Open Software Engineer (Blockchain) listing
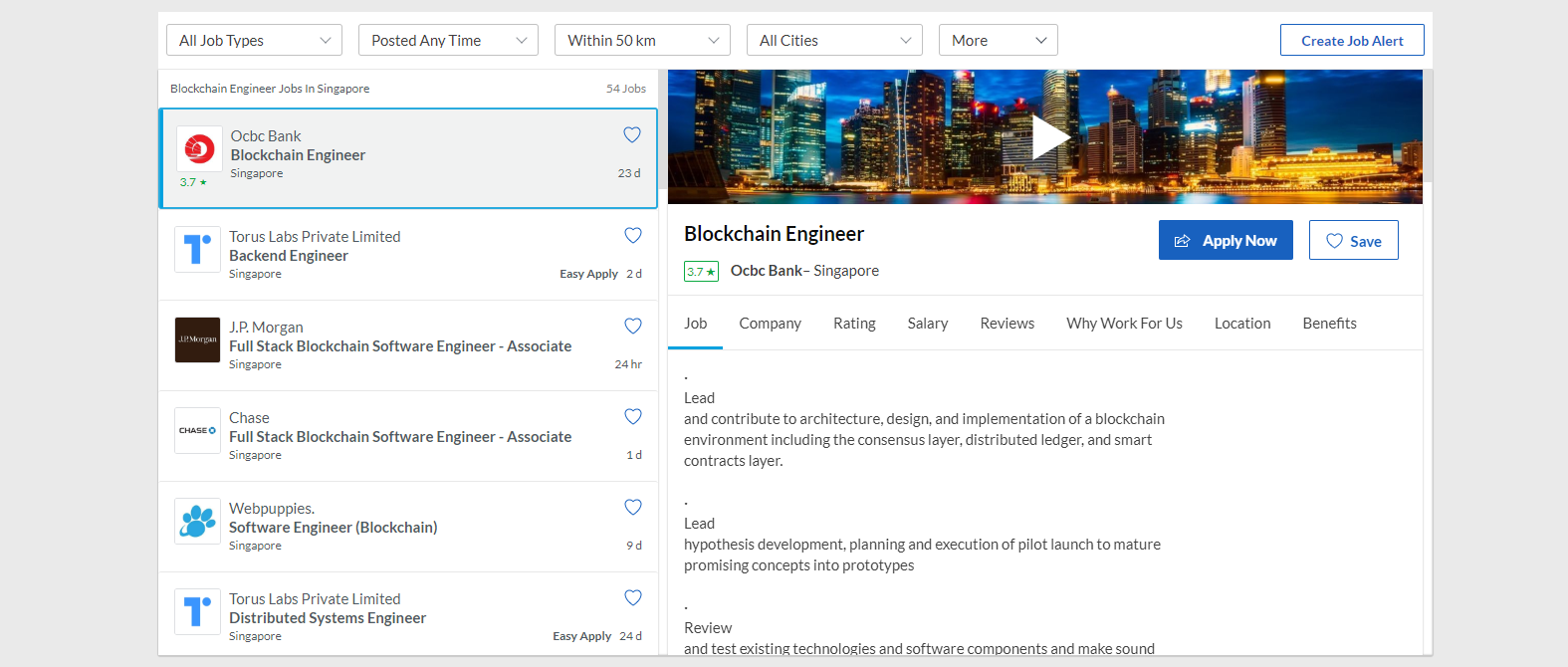Screen dimensions: 1568x667 [x=333, y=527]
